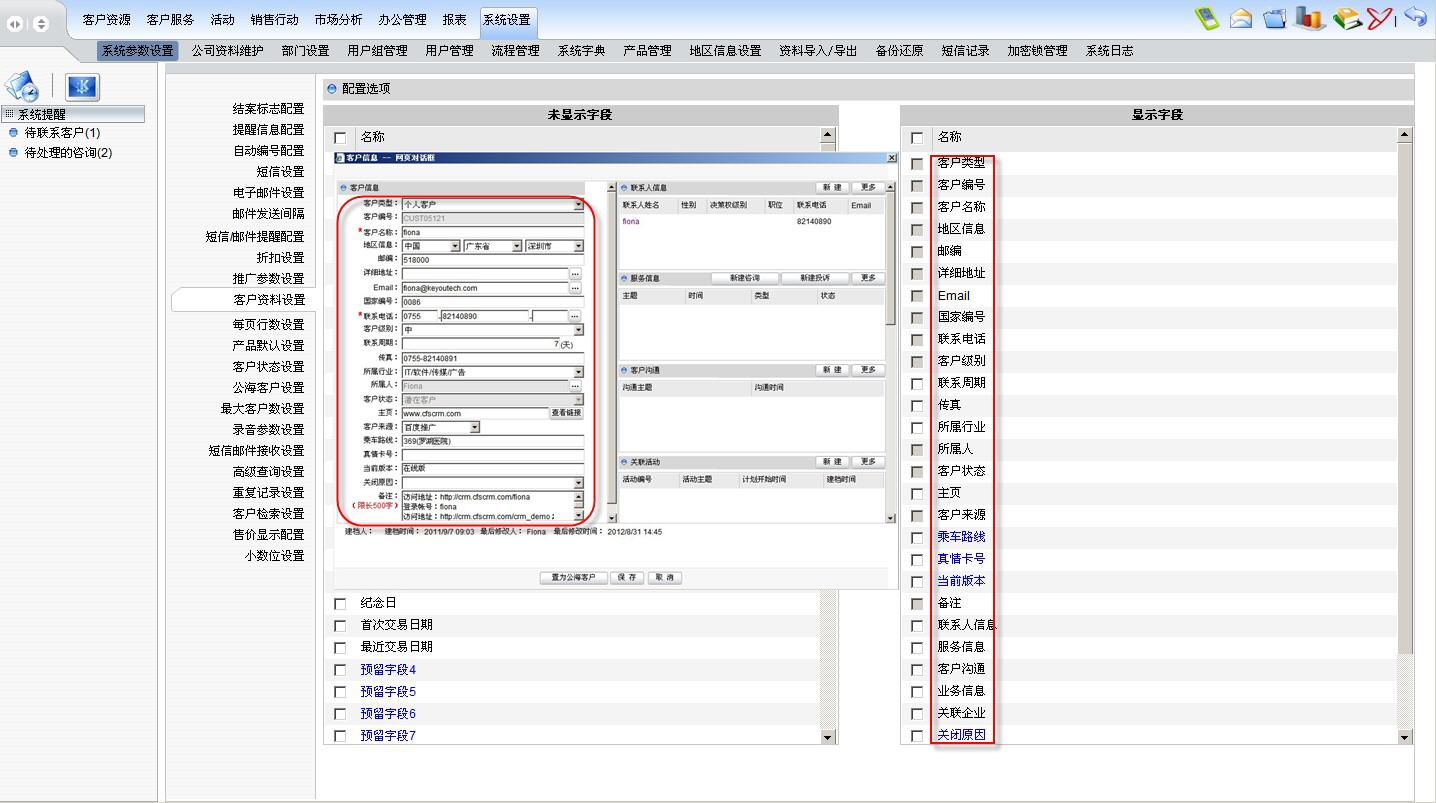Click 当前版本 field name

pyautogui.click(x=961, y=581)
